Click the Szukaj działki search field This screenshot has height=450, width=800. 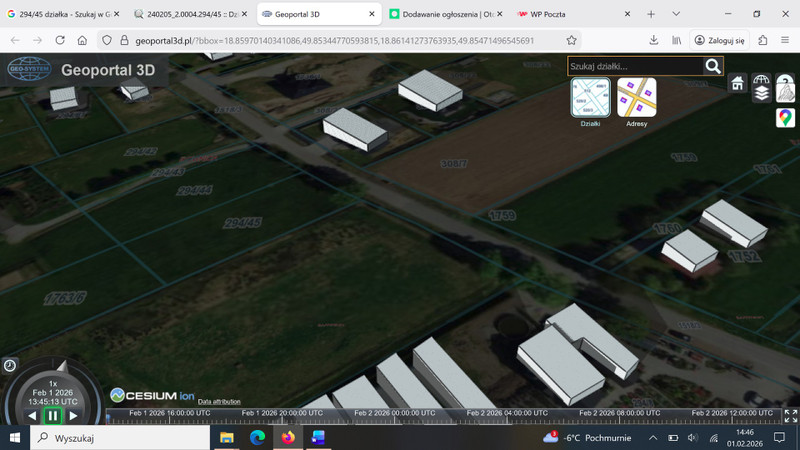[634, 66]
